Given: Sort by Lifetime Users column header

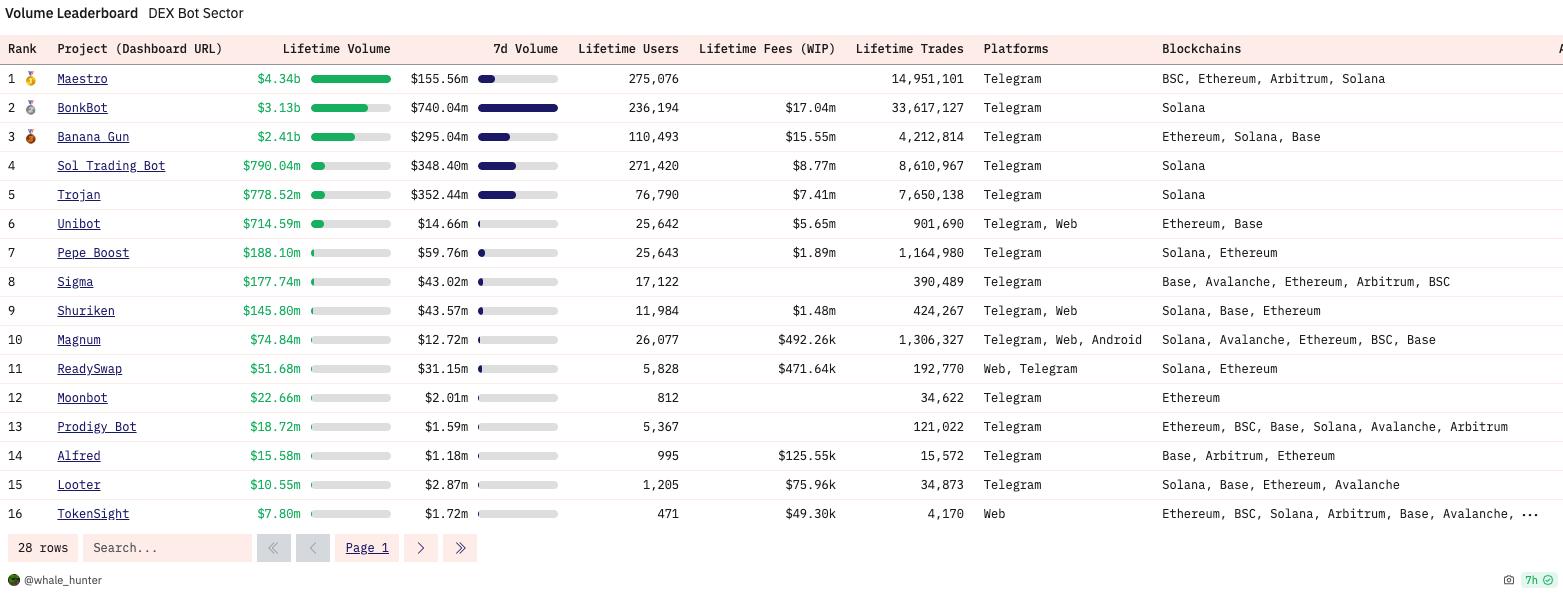Looking at the screenshot, I should point(628,49).
